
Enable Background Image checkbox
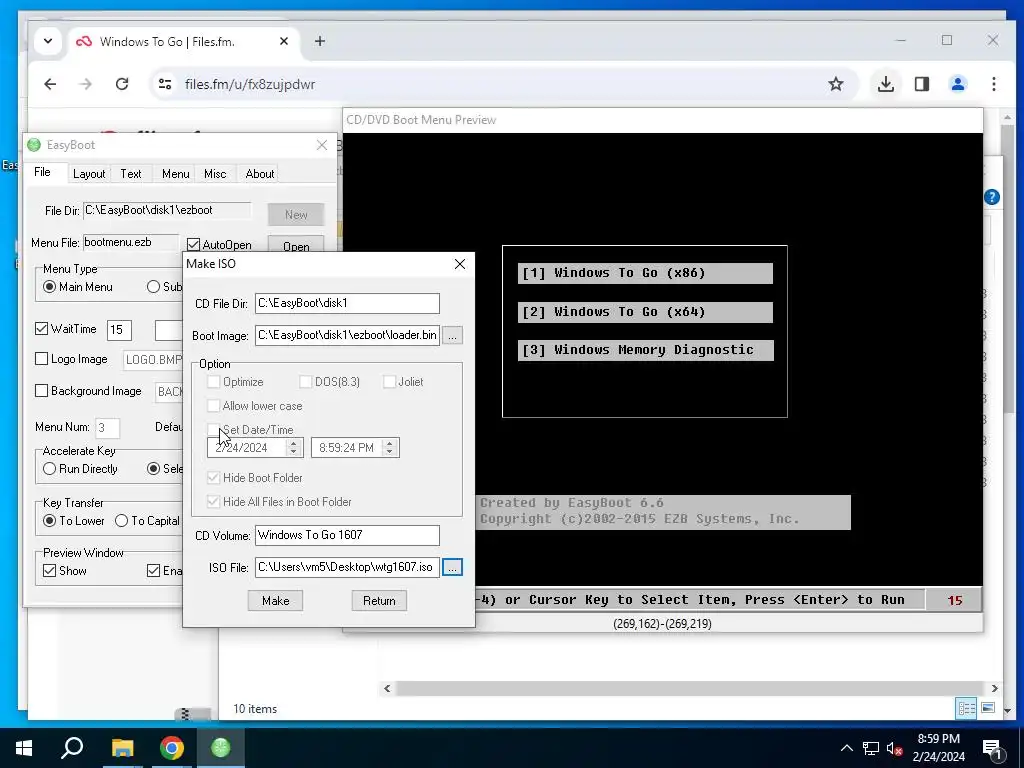(x=41, y=391)
